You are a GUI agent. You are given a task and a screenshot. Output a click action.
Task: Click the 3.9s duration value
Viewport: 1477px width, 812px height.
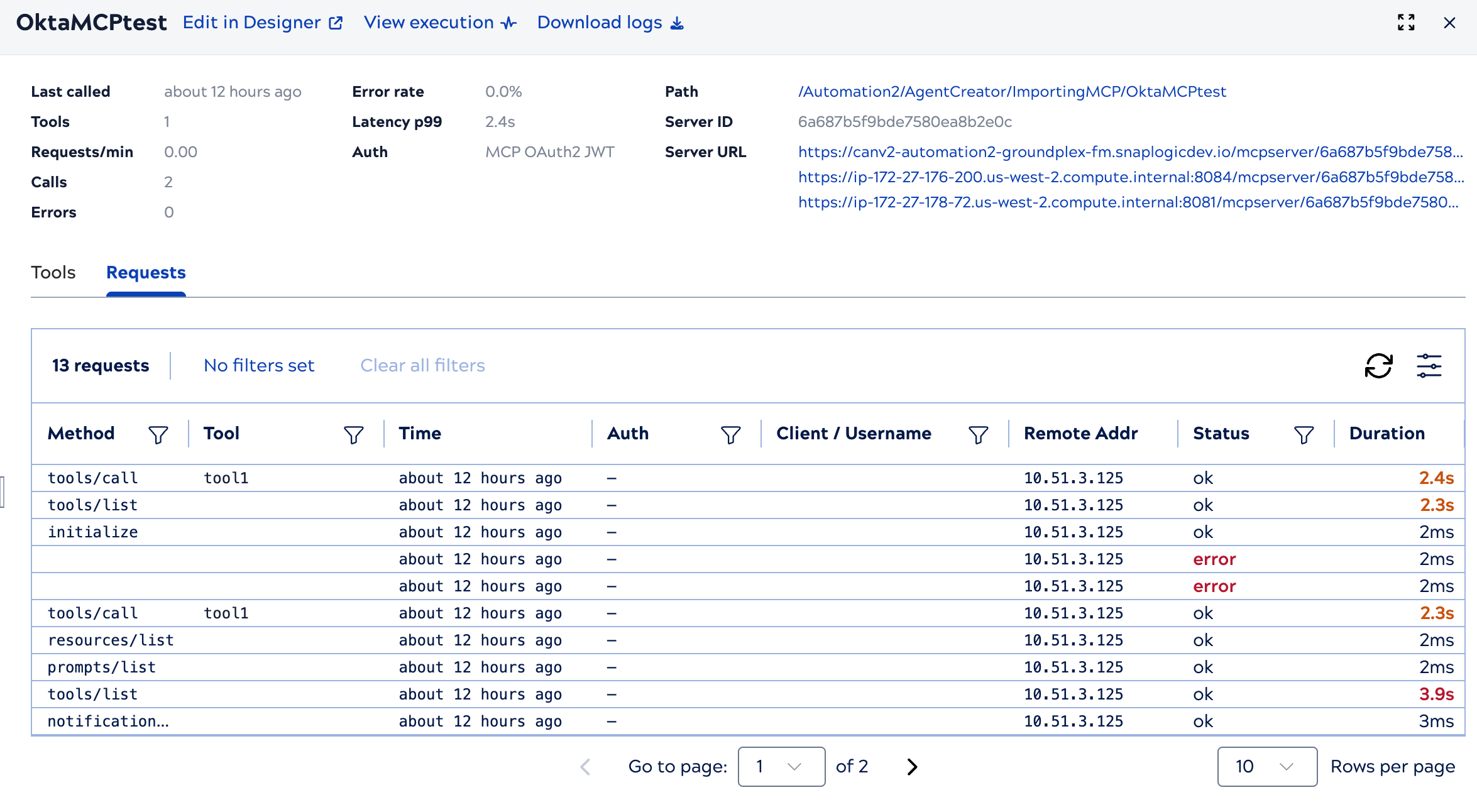(1436, 694)
